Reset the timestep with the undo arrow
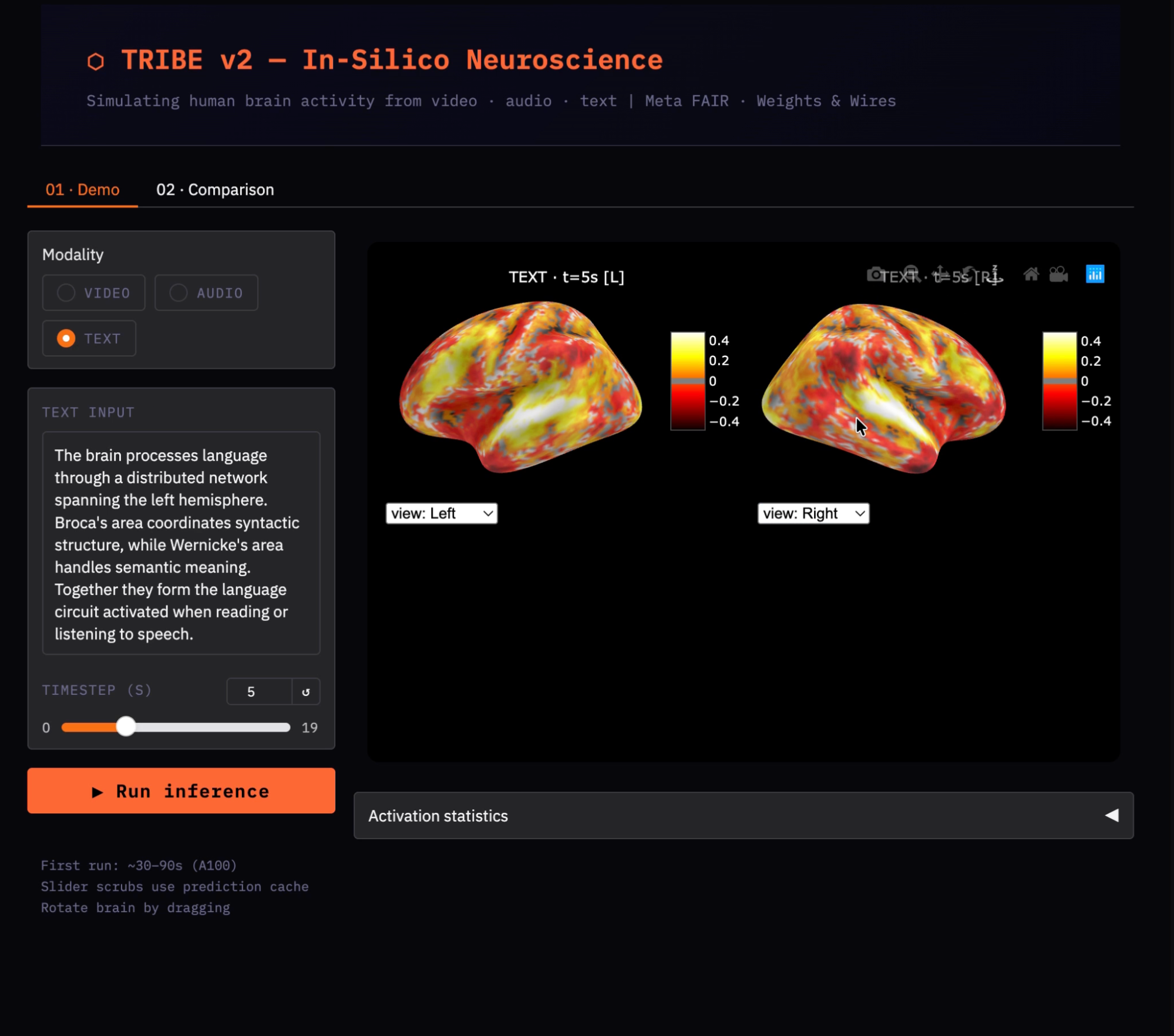The height and width of the screenshot is (1036, 1174). click(306, 692)
